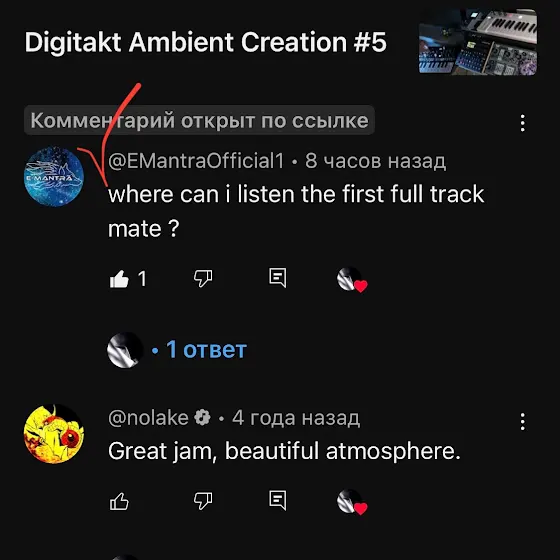Screen dimensions: 560x560
Task: Like the EMantraOfficial1 comment
Action: 119,279
